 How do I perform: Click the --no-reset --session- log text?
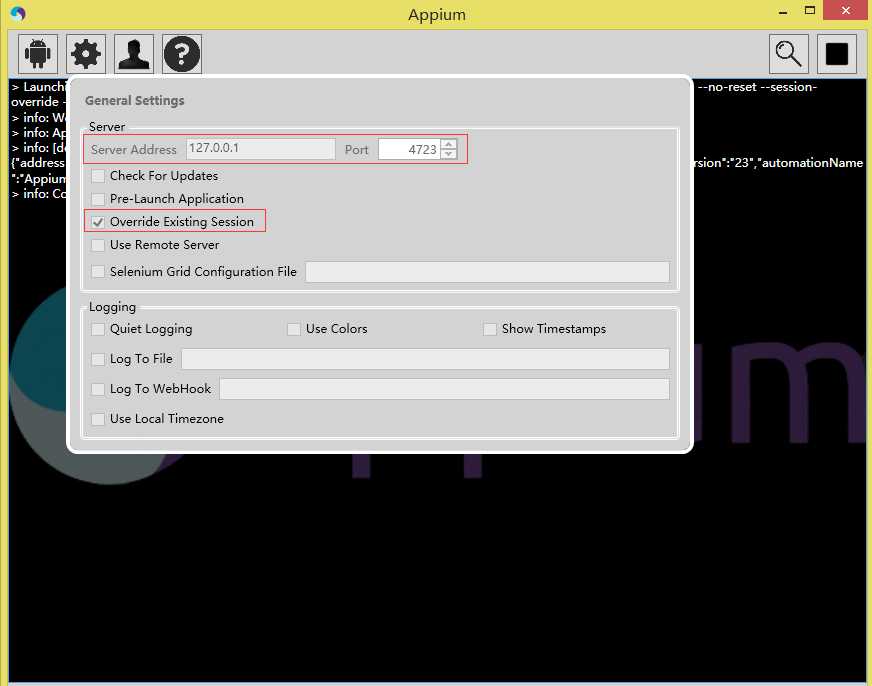pyautogui.click(x=757, y=87)
